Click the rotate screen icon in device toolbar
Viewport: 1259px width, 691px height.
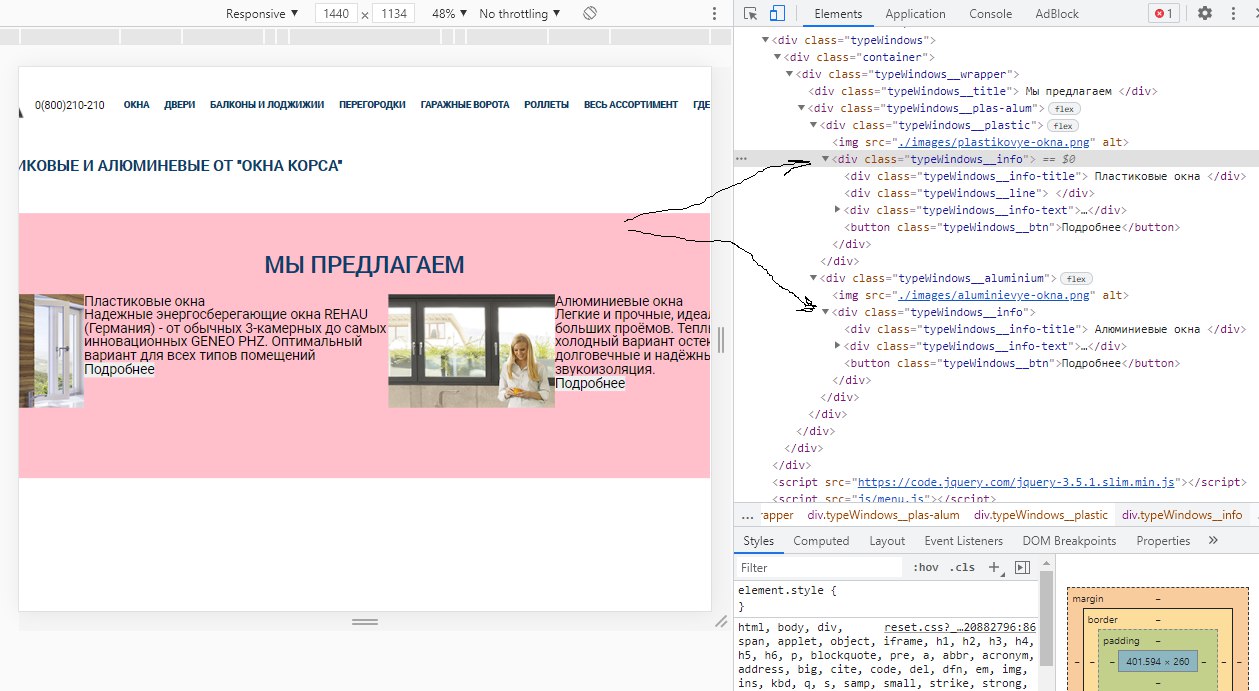pos(590,13)
